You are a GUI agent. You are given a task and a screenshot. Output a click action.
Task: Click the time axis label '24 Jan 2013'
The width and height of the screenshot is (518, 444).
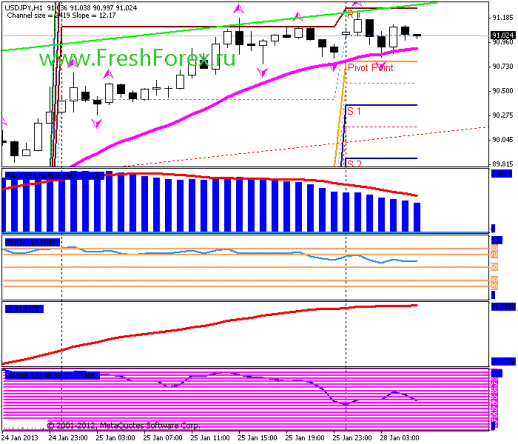pyautogui.click(x=20, y=438)
